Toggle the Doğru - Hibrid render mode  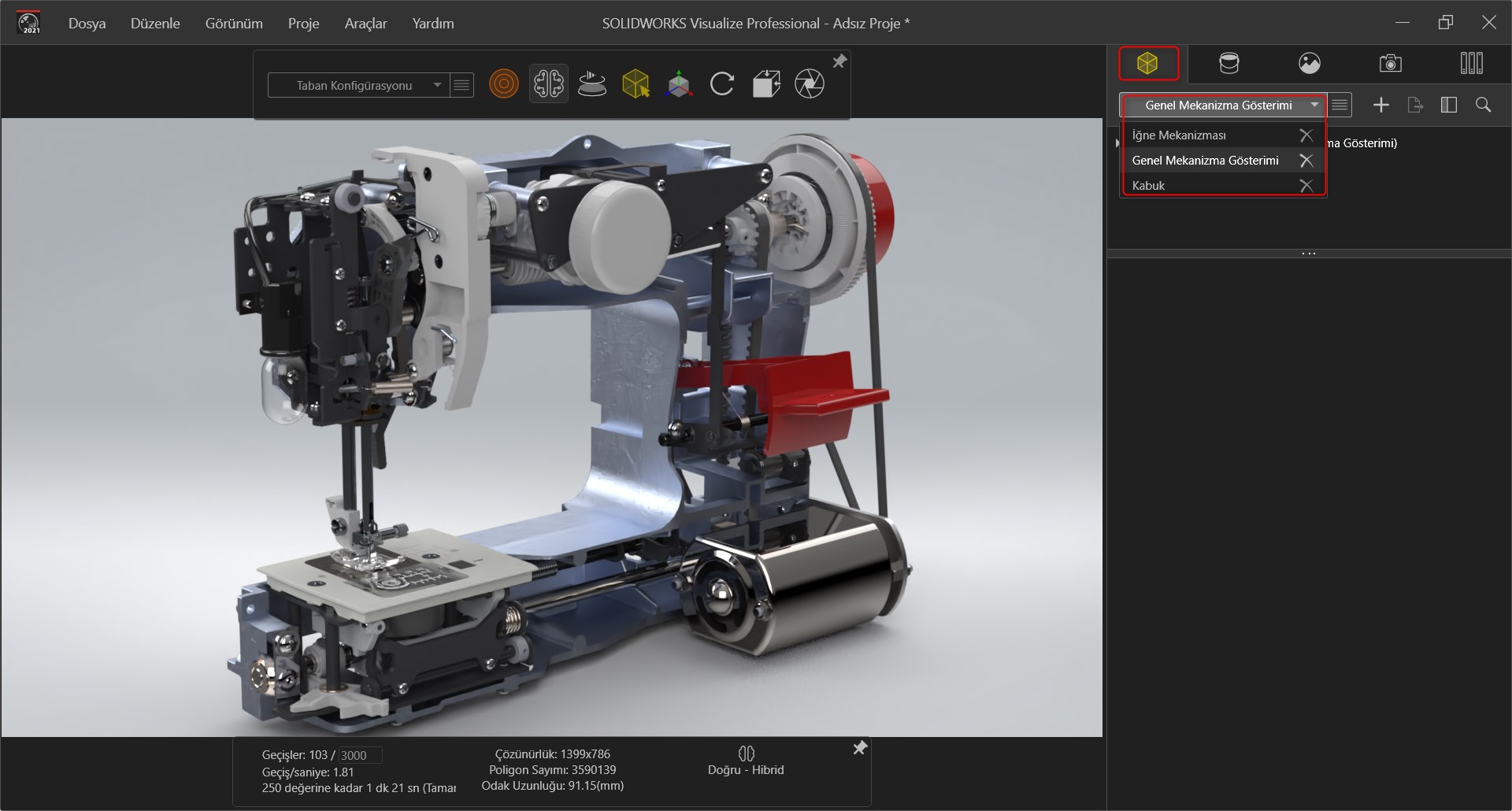pyautogui.click(x=746, y=761)
